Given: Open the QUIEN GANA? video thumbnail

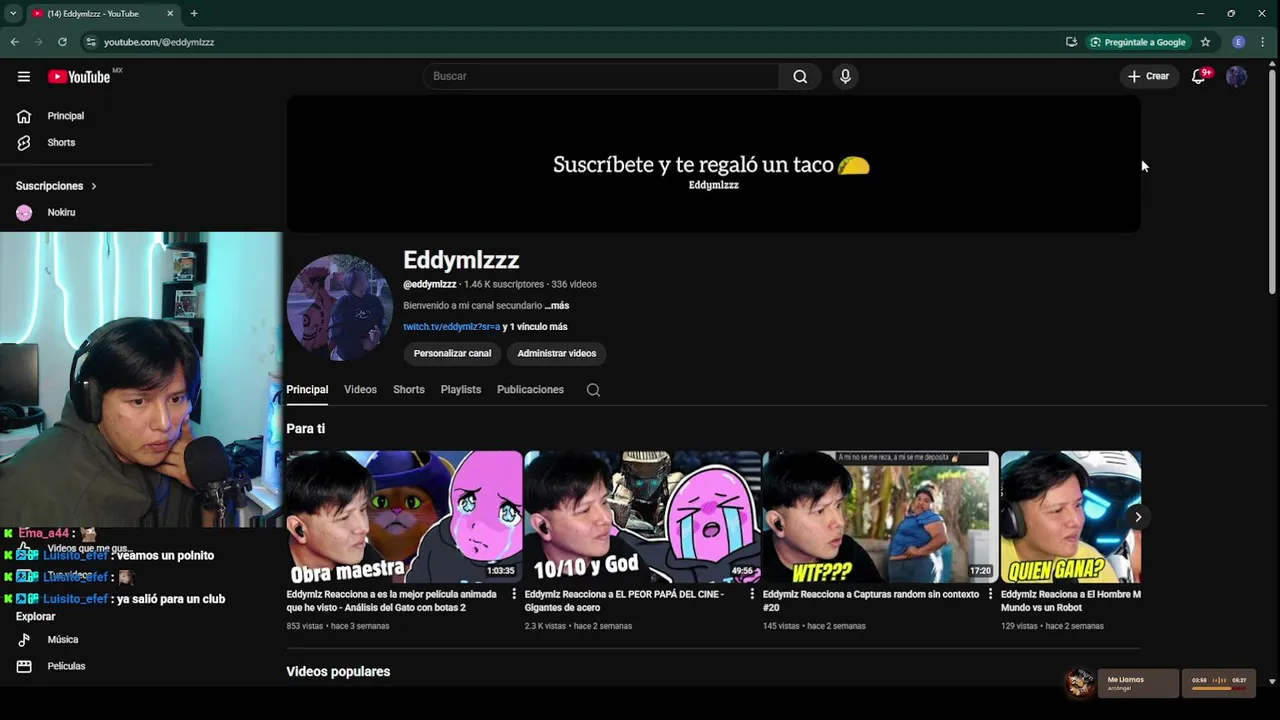Looking at the screenshot, I should 1070,517.
